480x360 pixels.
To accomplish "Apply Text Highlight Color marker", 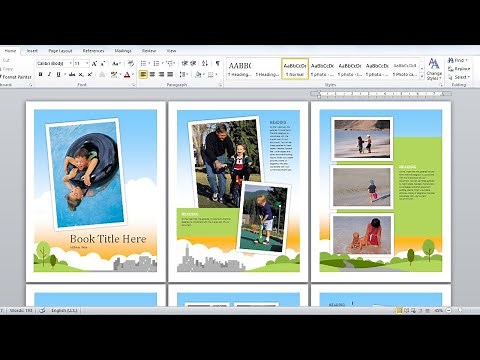I will coord(114,74).
